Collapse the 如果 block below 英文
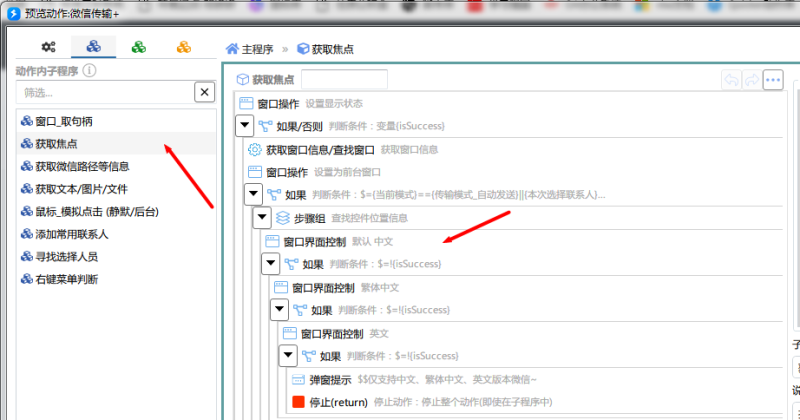800x420 pixels. 288,355
